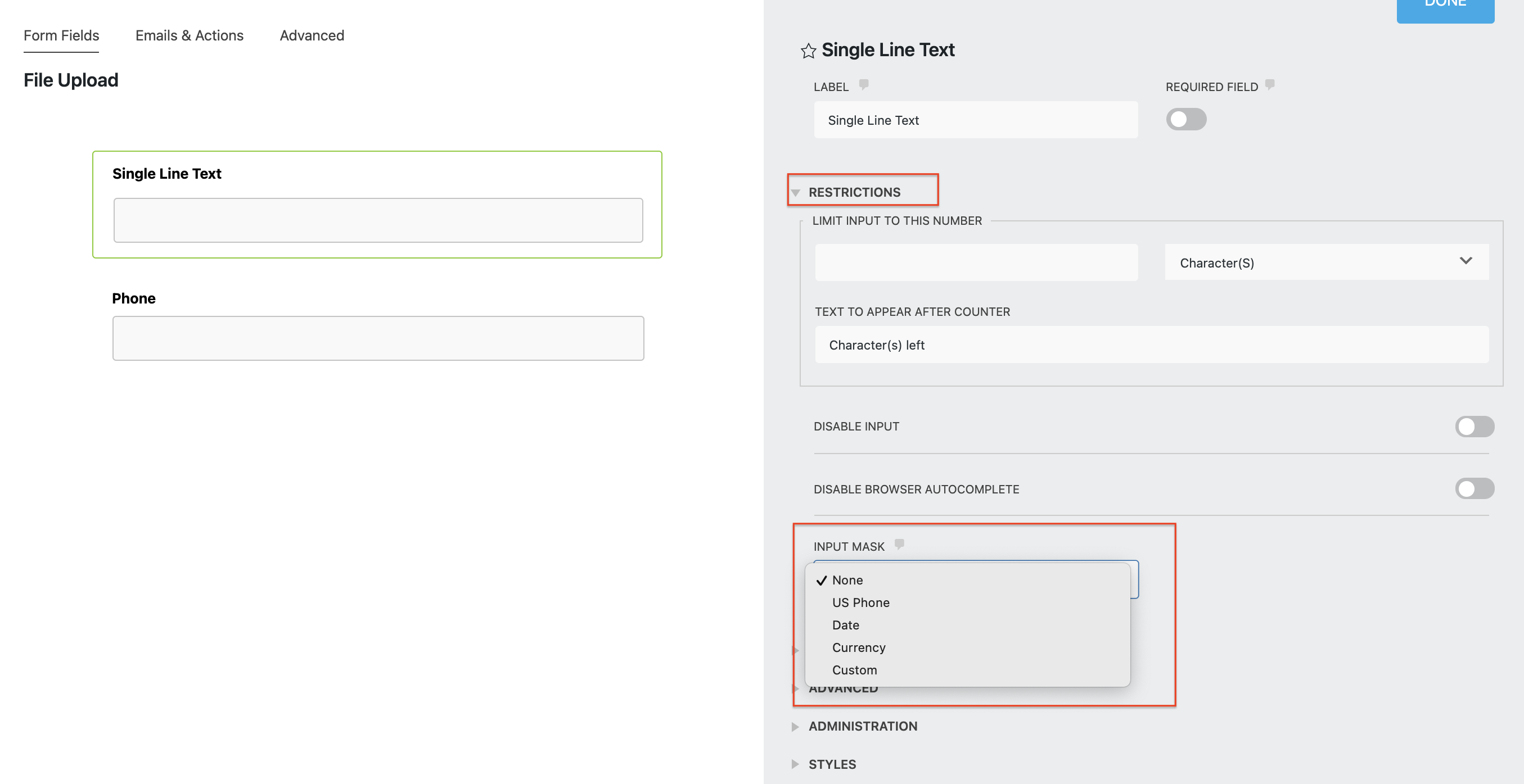Click the help icon next to LABEL
Image resolution: width=1524 pixels, height=784 pixels.
(x=864, y=84)
